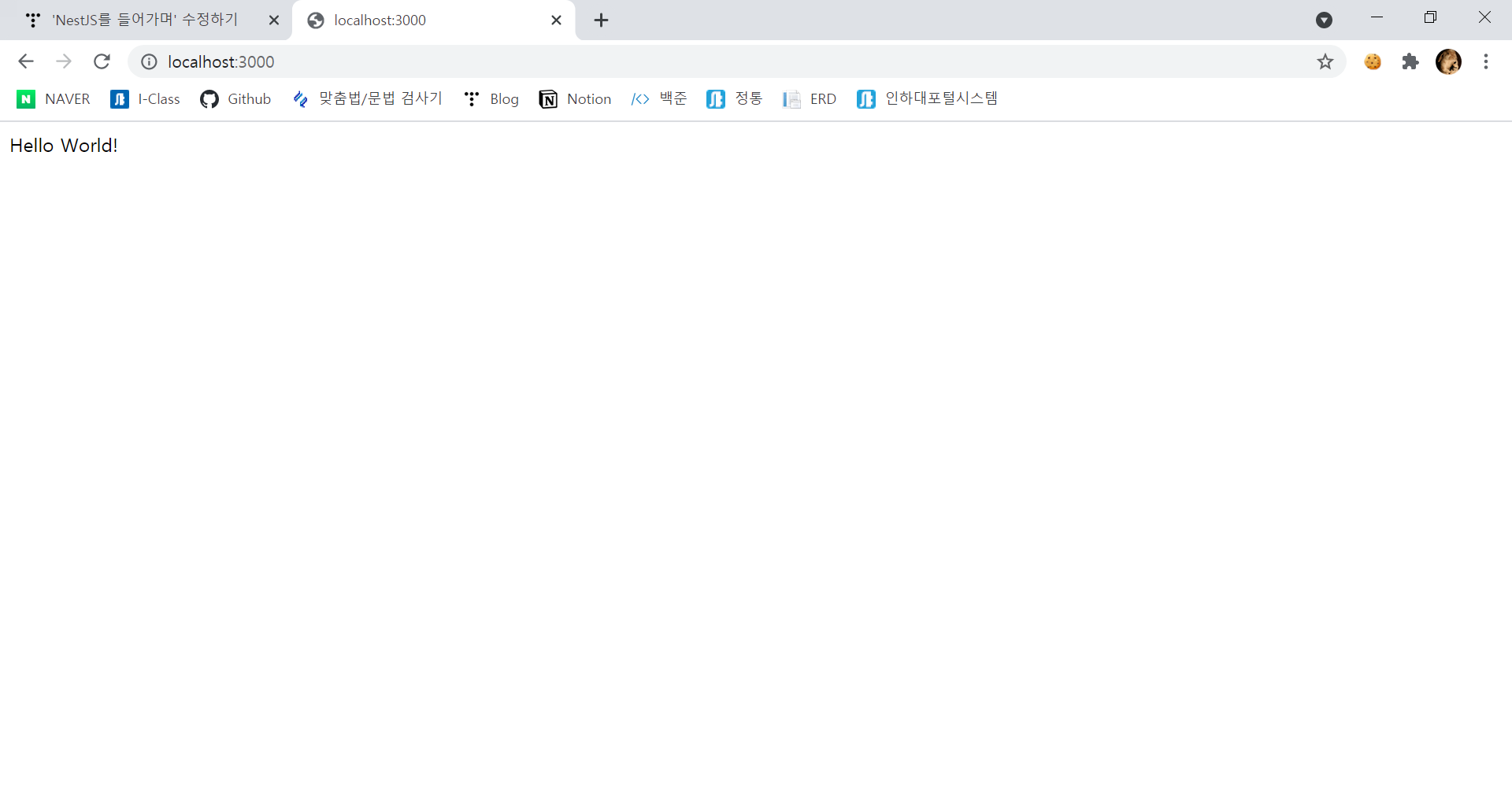View site information icon in address bar

click(x=149, y=61)
